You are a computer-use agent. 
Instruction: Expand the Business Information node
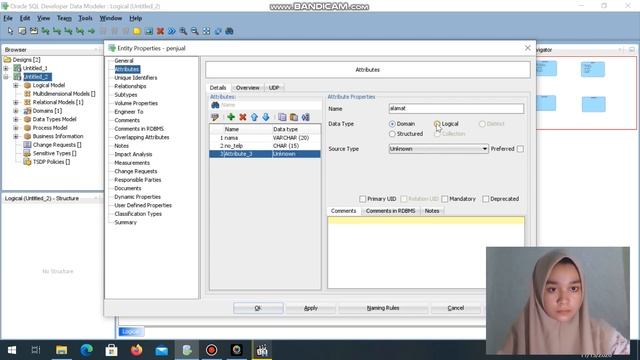[x=16, y=136]
